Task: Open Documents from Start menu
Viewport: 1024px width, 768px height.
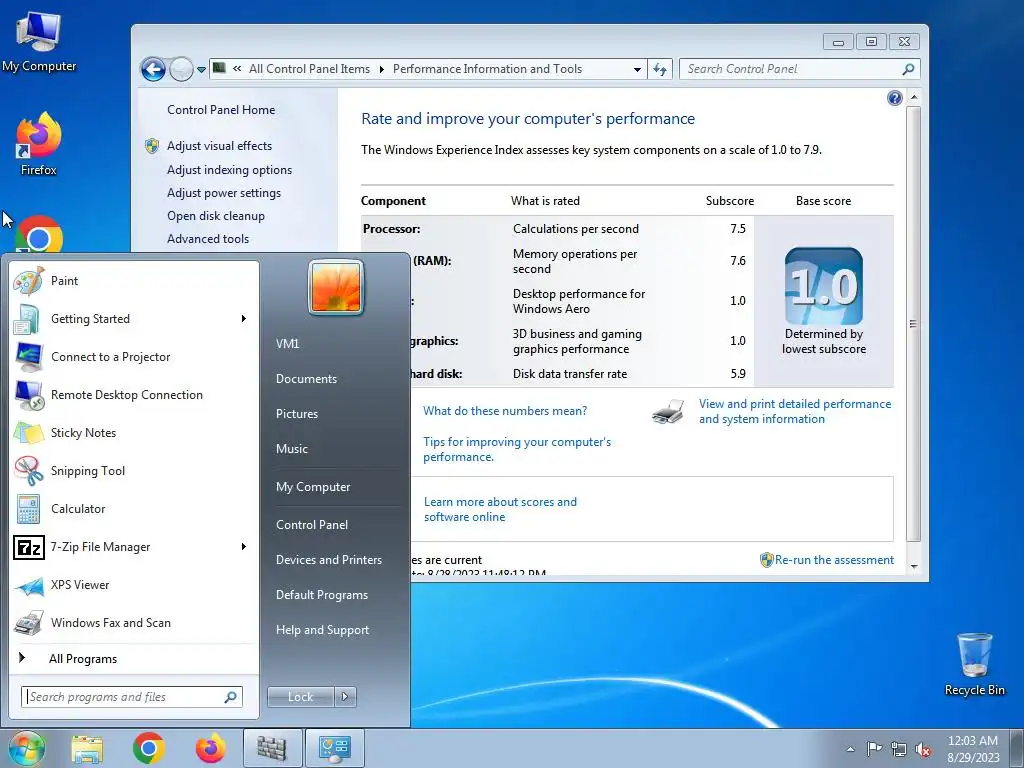Action: coord(306,379)
